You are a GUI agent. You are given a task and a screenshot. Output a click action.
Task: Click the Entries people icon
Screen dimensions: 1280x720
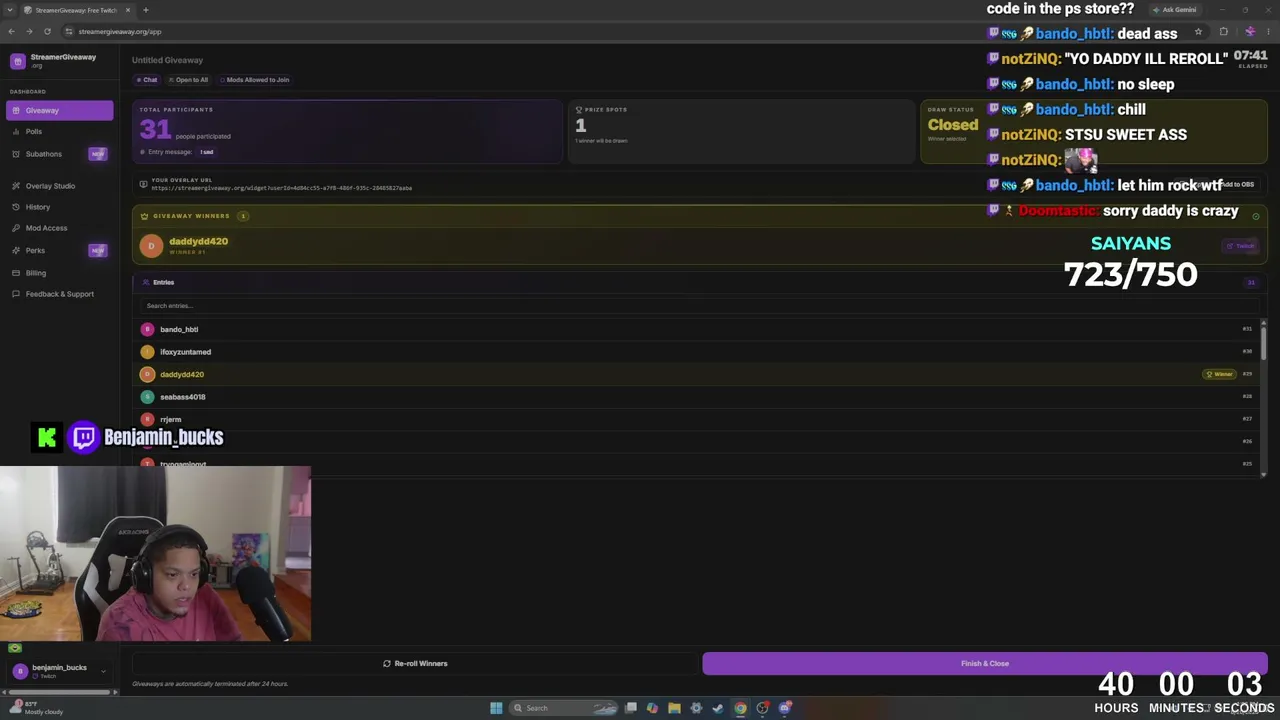(x=147, y=282)
